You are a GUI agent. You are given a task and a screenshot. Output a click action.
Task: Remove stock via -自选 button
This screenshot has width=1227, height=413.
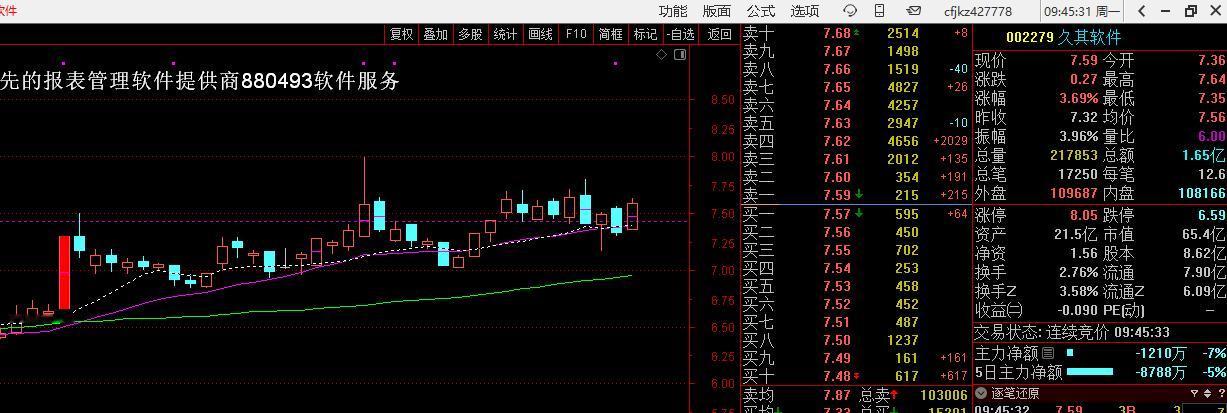(679, 34)
